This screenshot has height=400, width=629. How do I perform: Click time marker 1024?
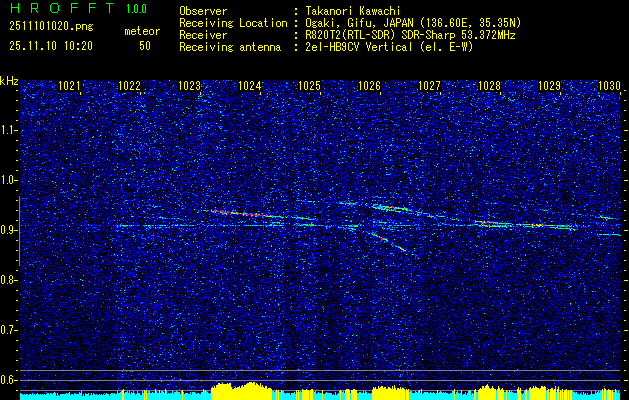250,85
